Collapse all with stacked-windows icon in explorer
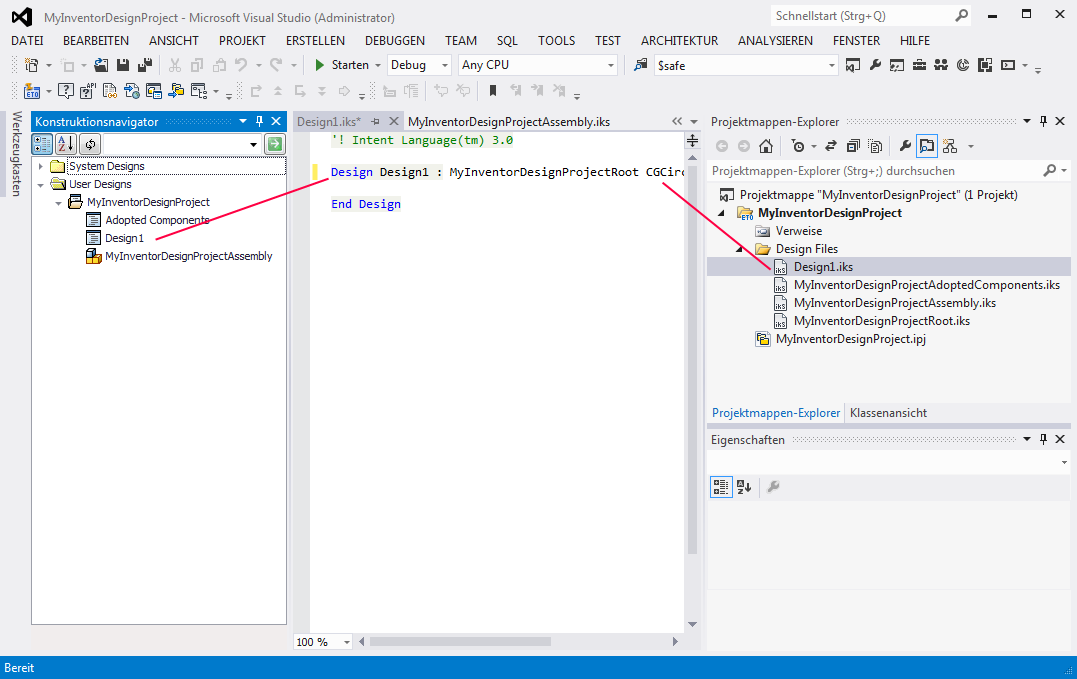Viewport: 1077px width, 679px height. click(853, 146)
